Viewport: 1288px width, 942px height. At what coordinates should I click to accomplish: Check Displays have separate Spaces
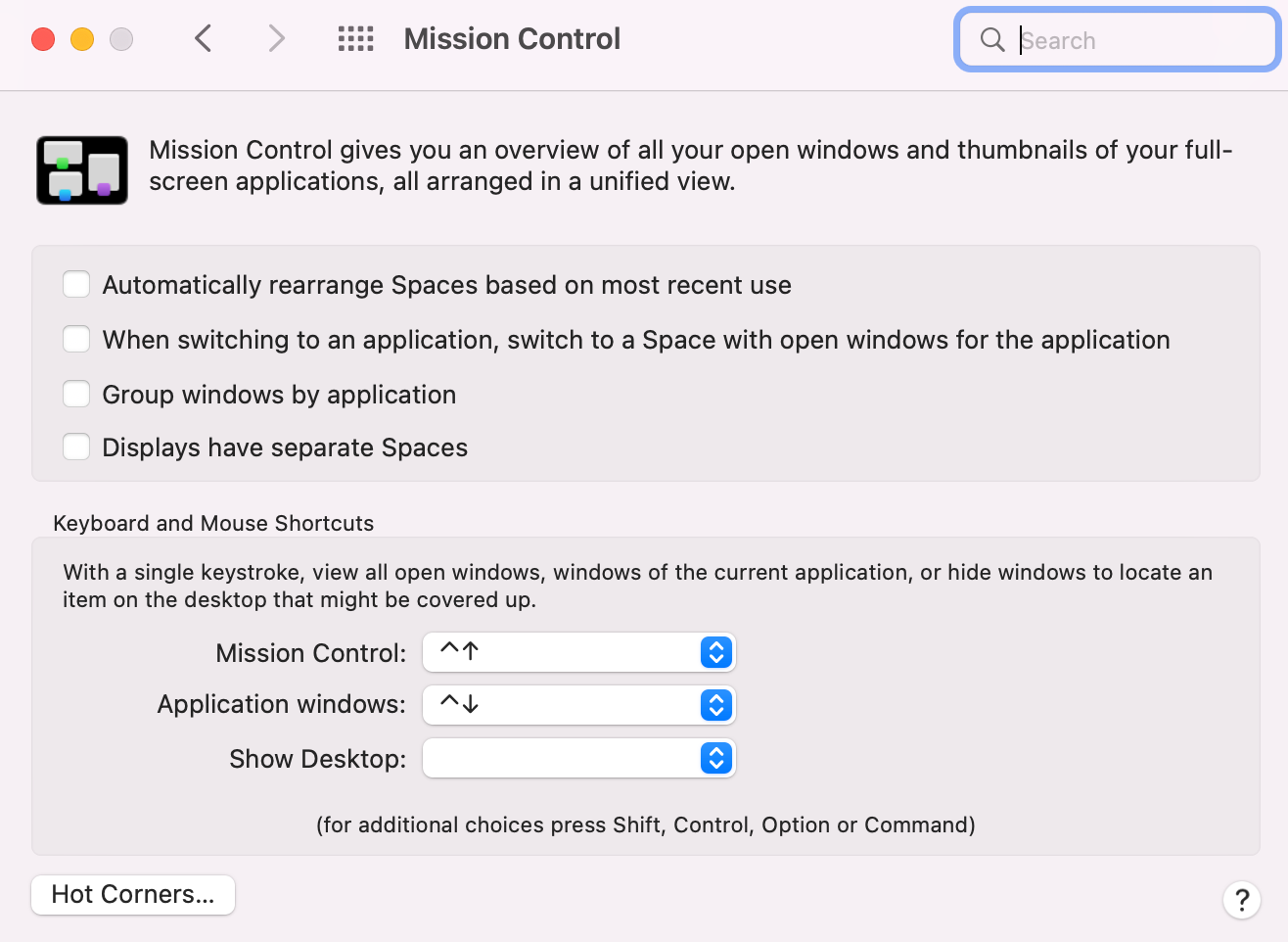point(76,447)
